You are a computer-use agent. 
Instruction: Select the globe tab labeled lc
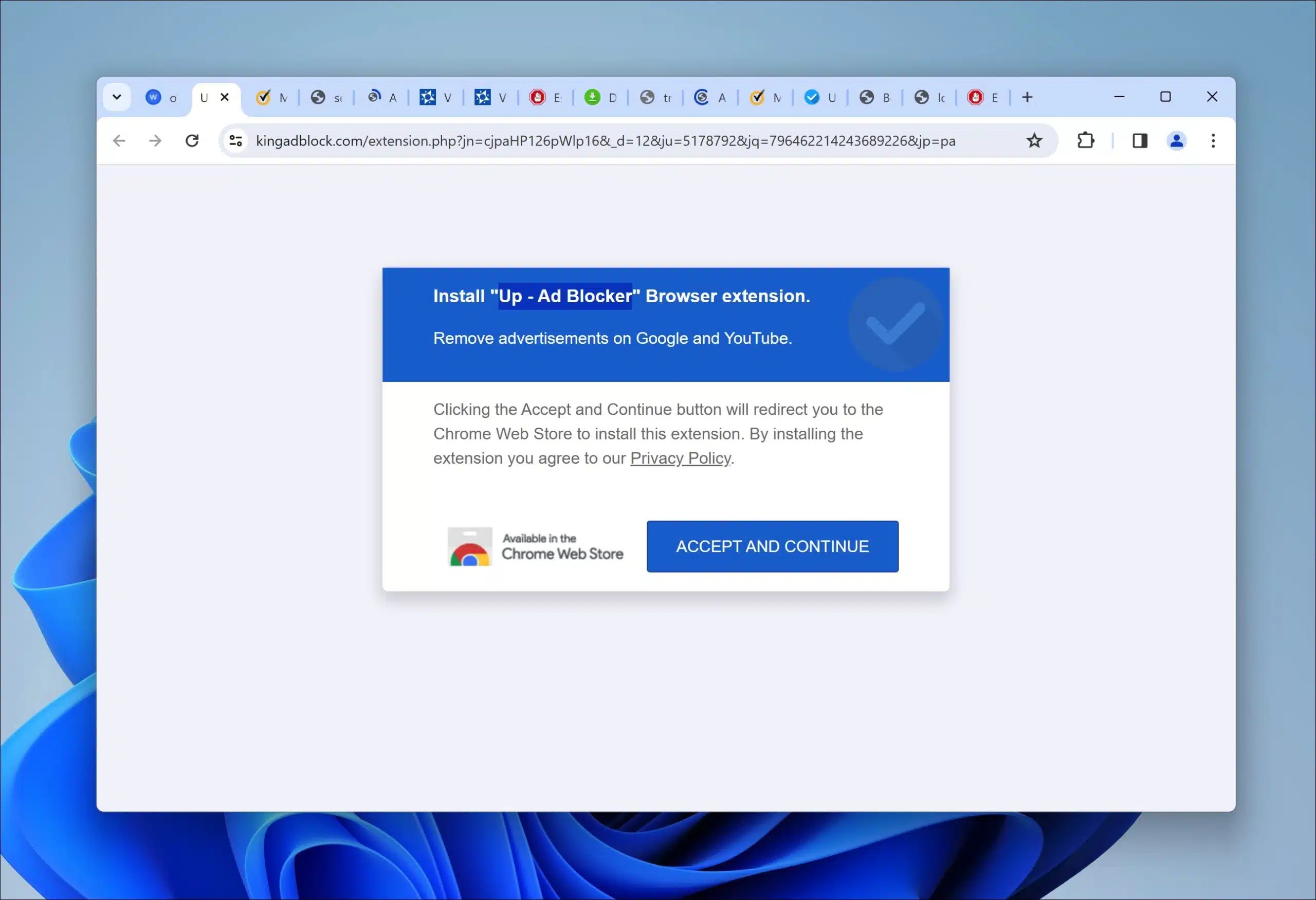930,97
